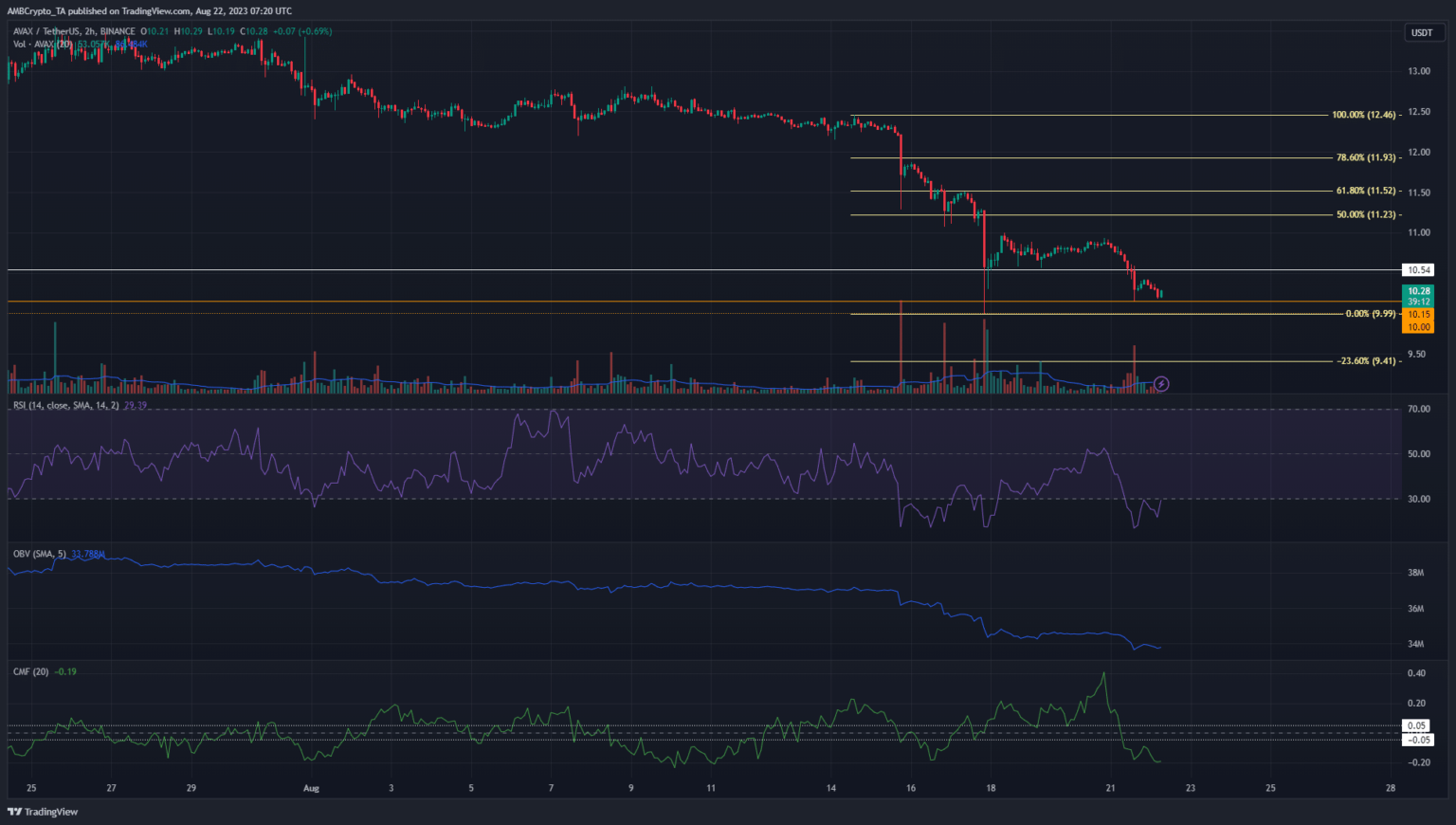Click the white 10.54 price label

(1418, 270)
